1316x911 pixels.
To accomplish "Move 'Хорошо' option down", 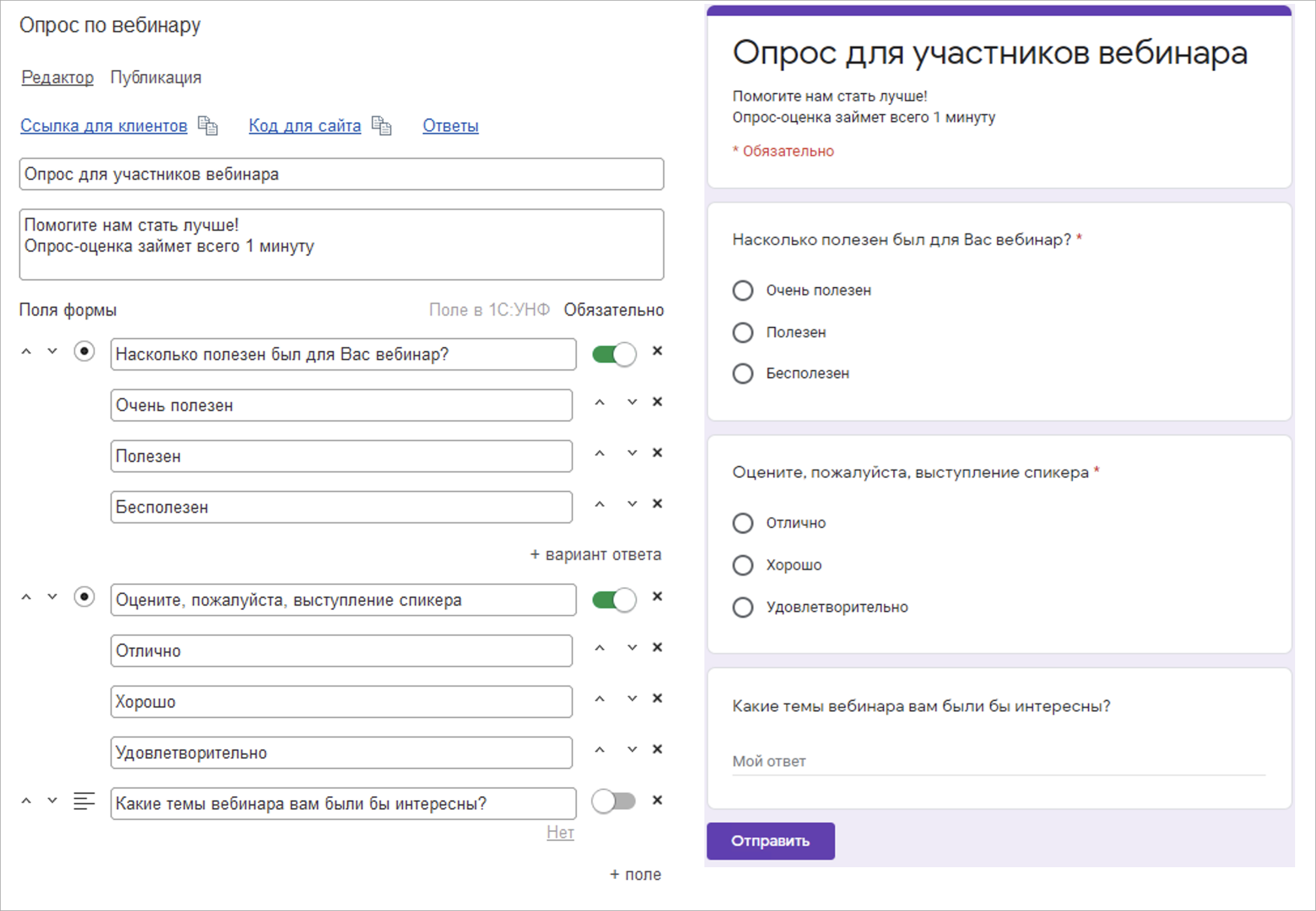I will [x=632, y=699].
